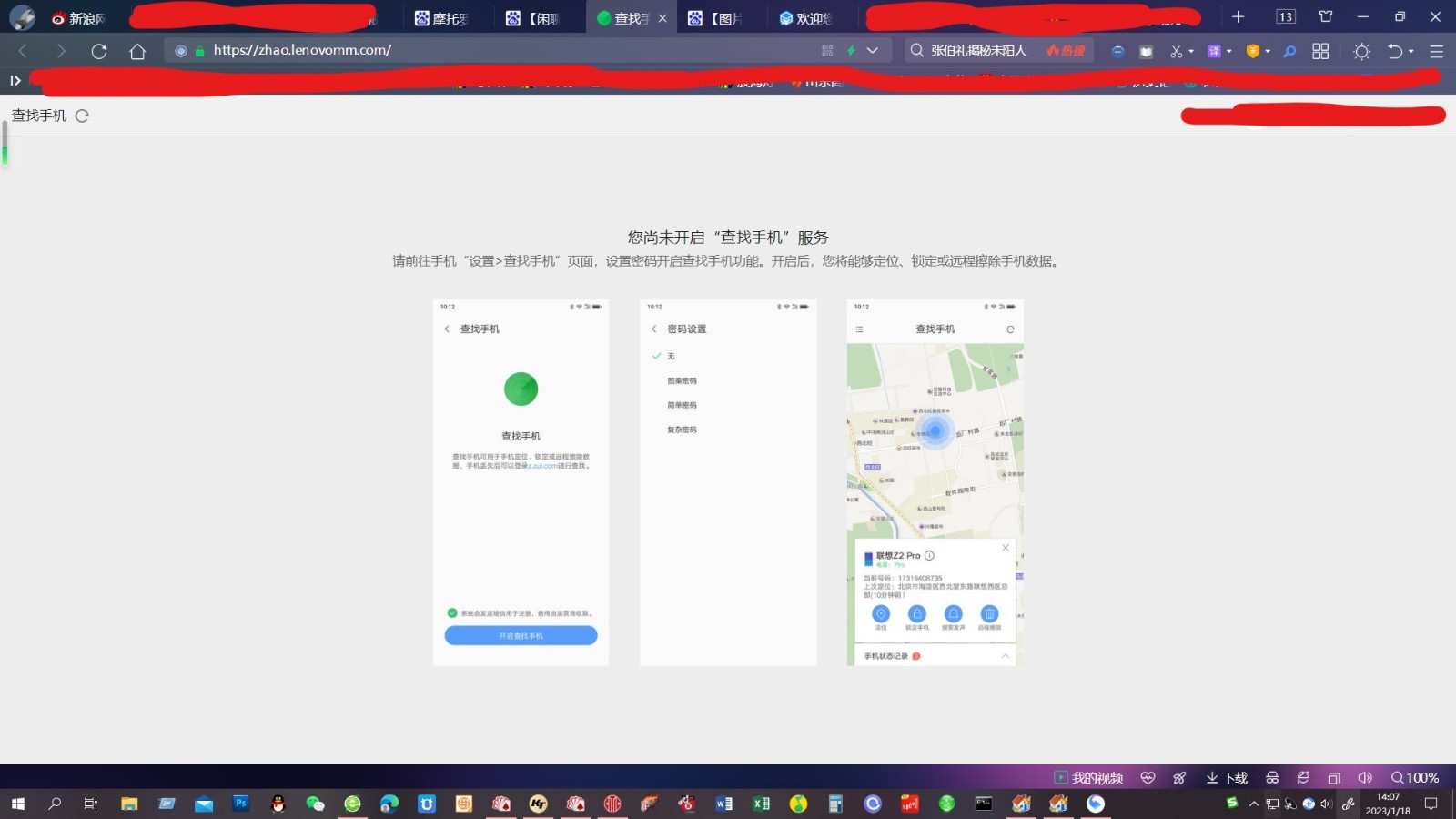This screenshot has width=1456, height=819.
Task: Click the incognito glasses icon in status bar
Action: [1272, 778]
